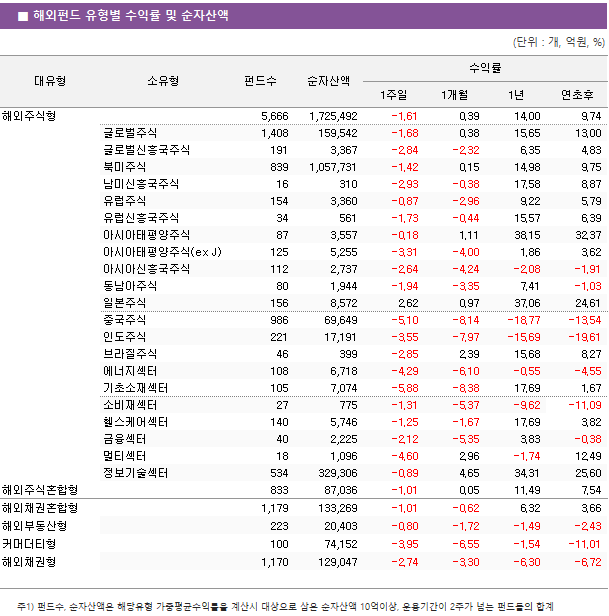Click the 아시아신흥국주식 row label
The image size is (609, 616).
(x=147, y=269)
